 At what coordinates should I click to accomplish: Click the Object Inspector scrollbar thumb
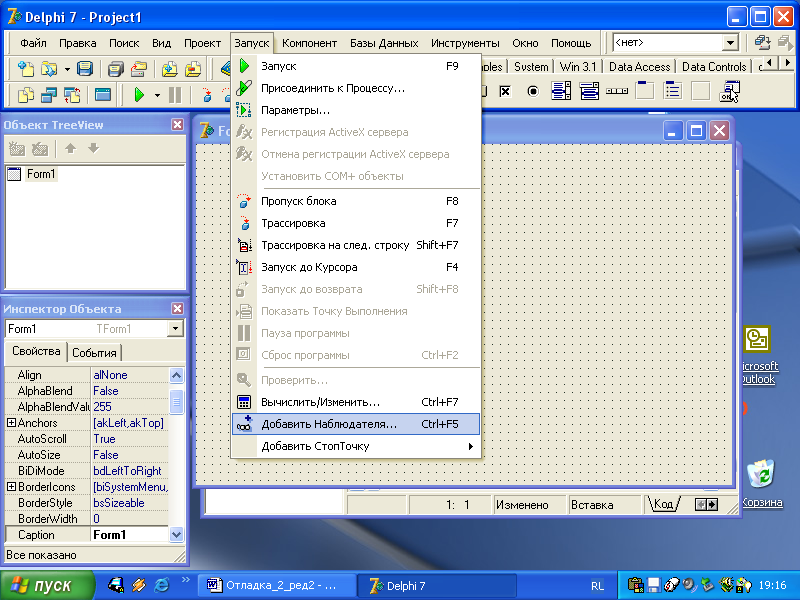pos(176,402)
